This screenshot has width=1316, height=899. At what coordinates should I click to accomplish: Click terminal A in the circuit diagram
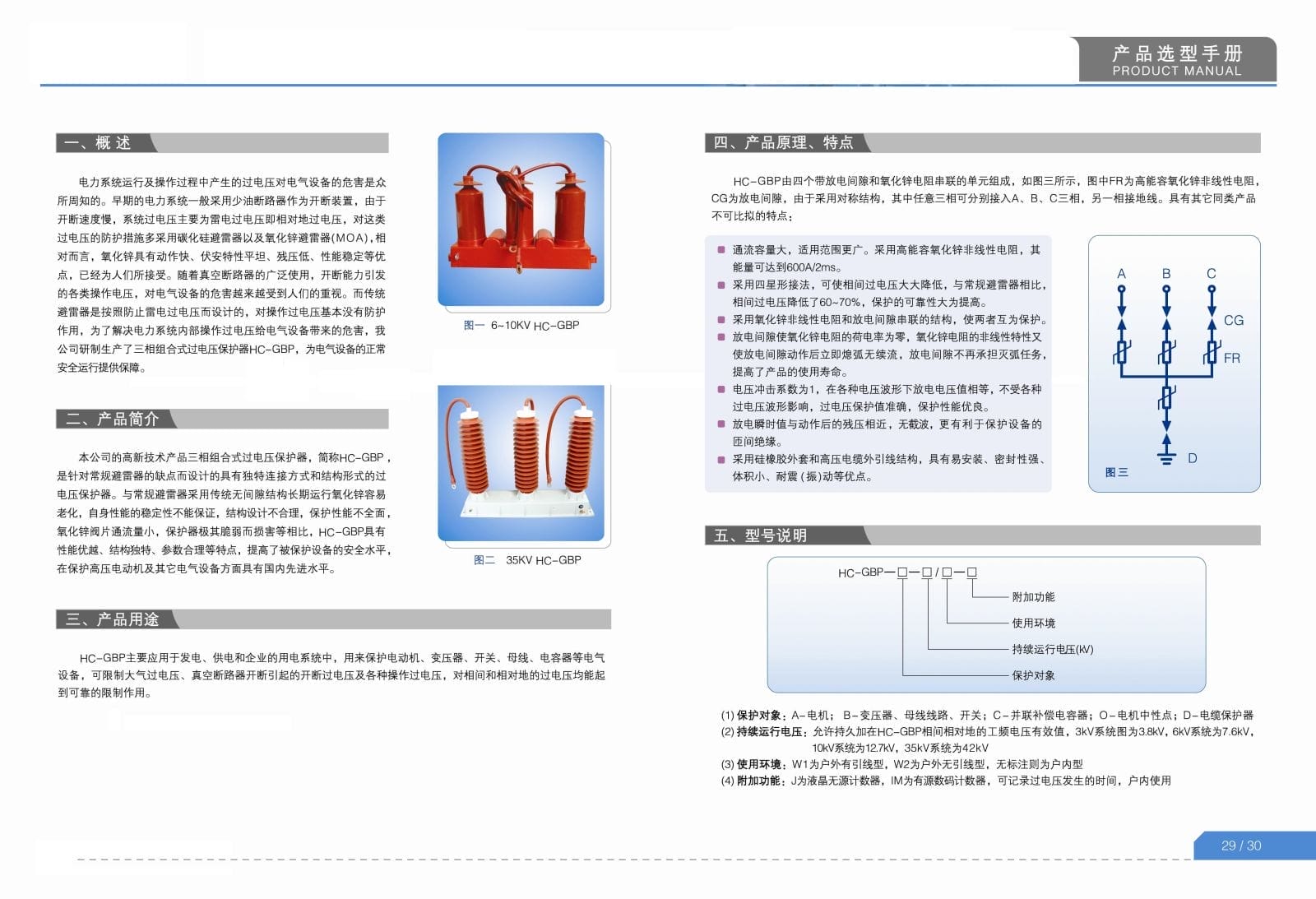(x=1121, y=274)
